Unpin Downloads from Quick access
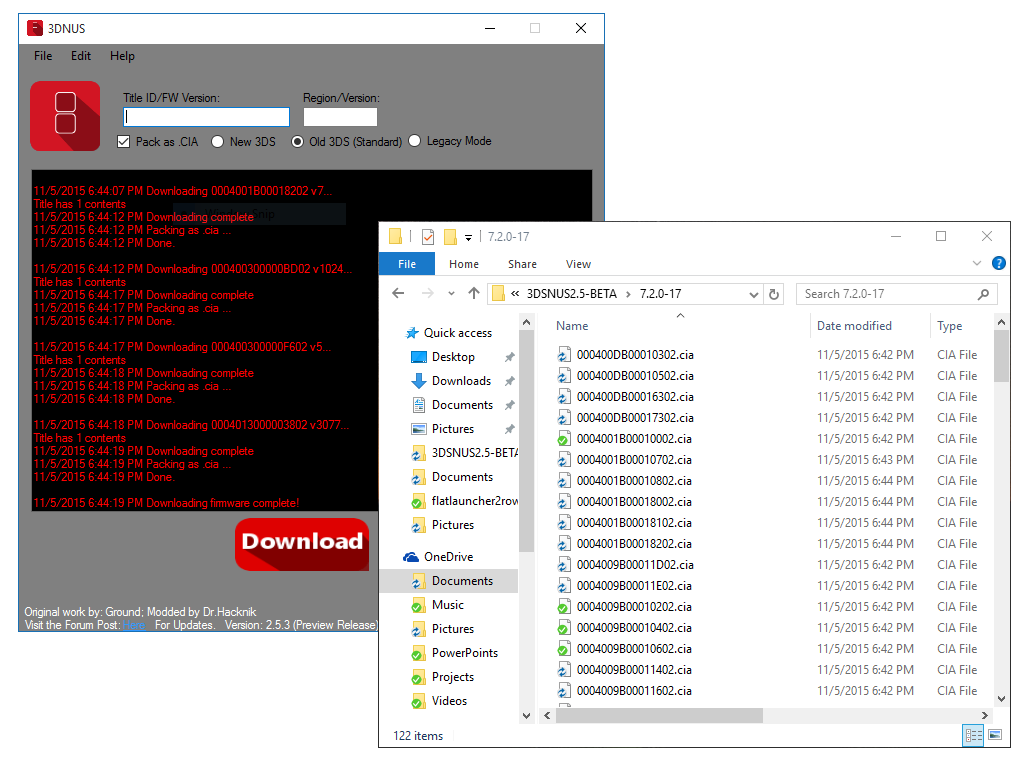 (509, 381)
